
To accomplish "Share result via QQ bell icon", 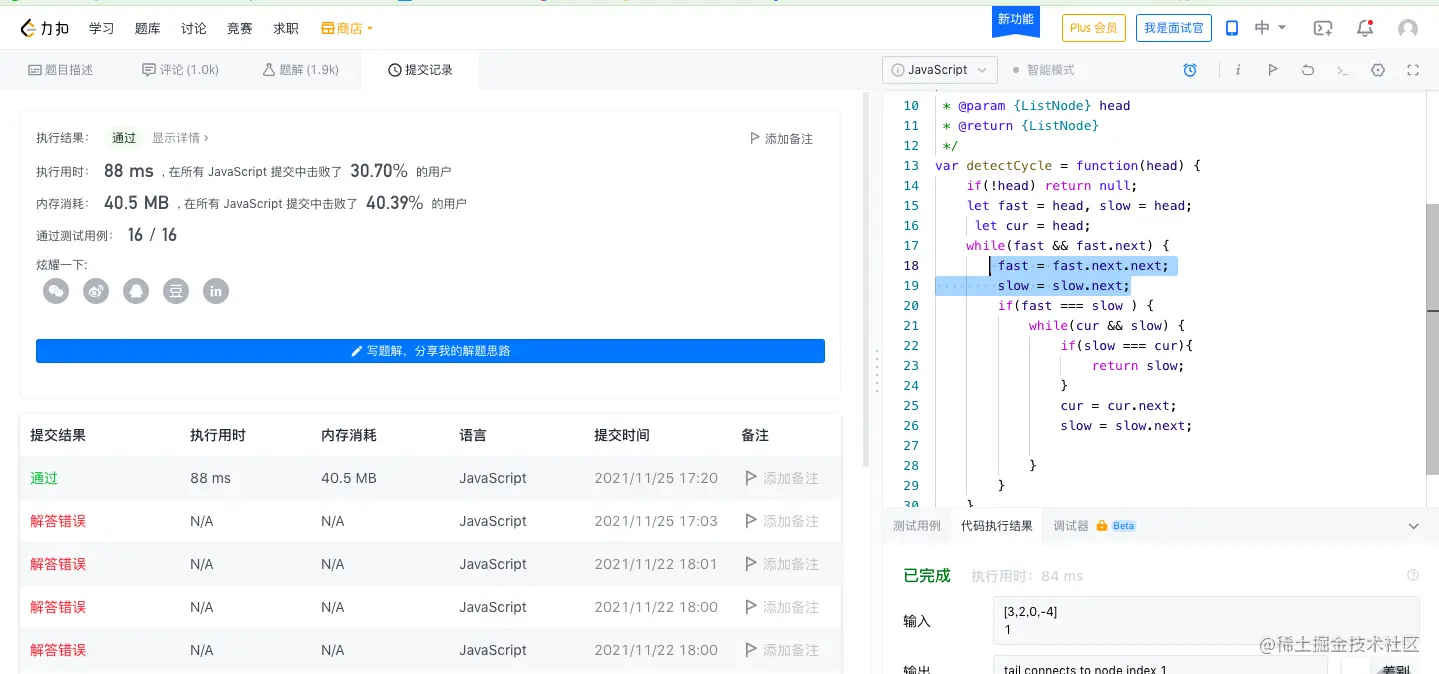I will [x=136, y=291].
